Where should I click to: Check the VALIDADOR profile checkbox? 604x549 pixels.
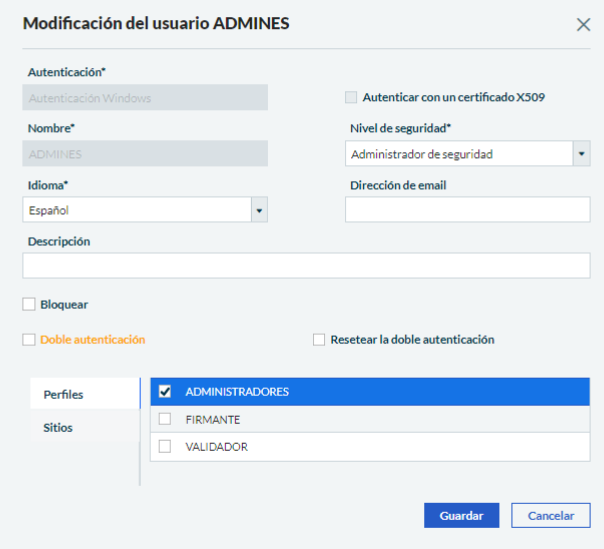pyautogui.click(x=165, y=447)
